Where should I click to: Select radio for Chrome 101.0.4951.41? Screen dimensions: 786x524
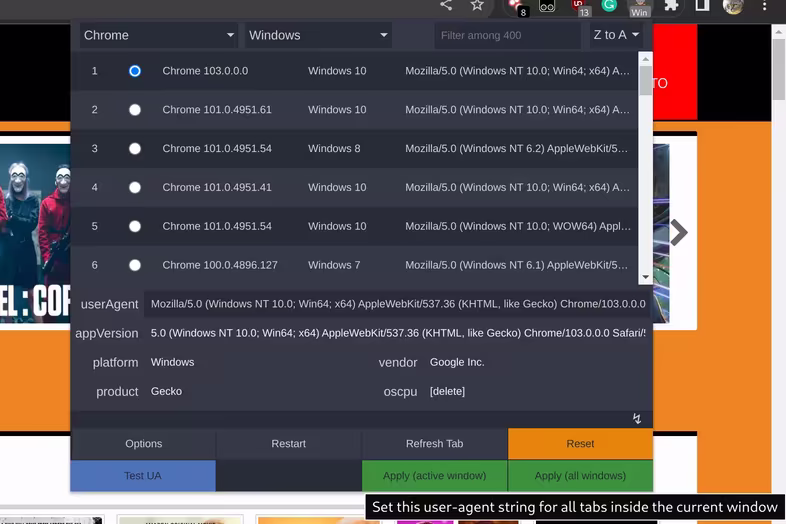pyautogui.click(x=134, y=188)
